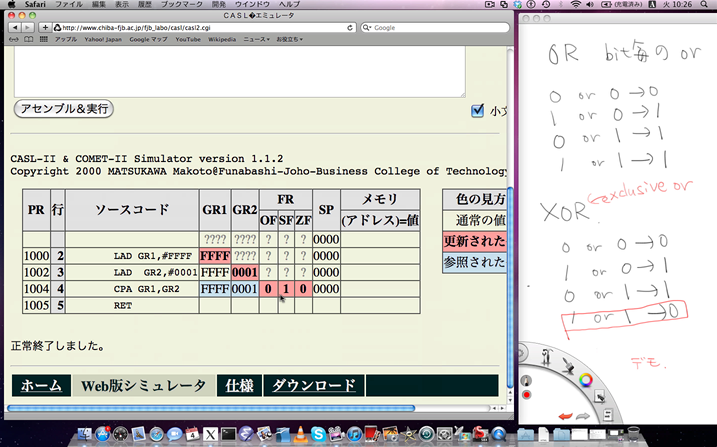Click the Safari forward navigation arrow
Screen dimensions: 717x447
tap(27, 27)
